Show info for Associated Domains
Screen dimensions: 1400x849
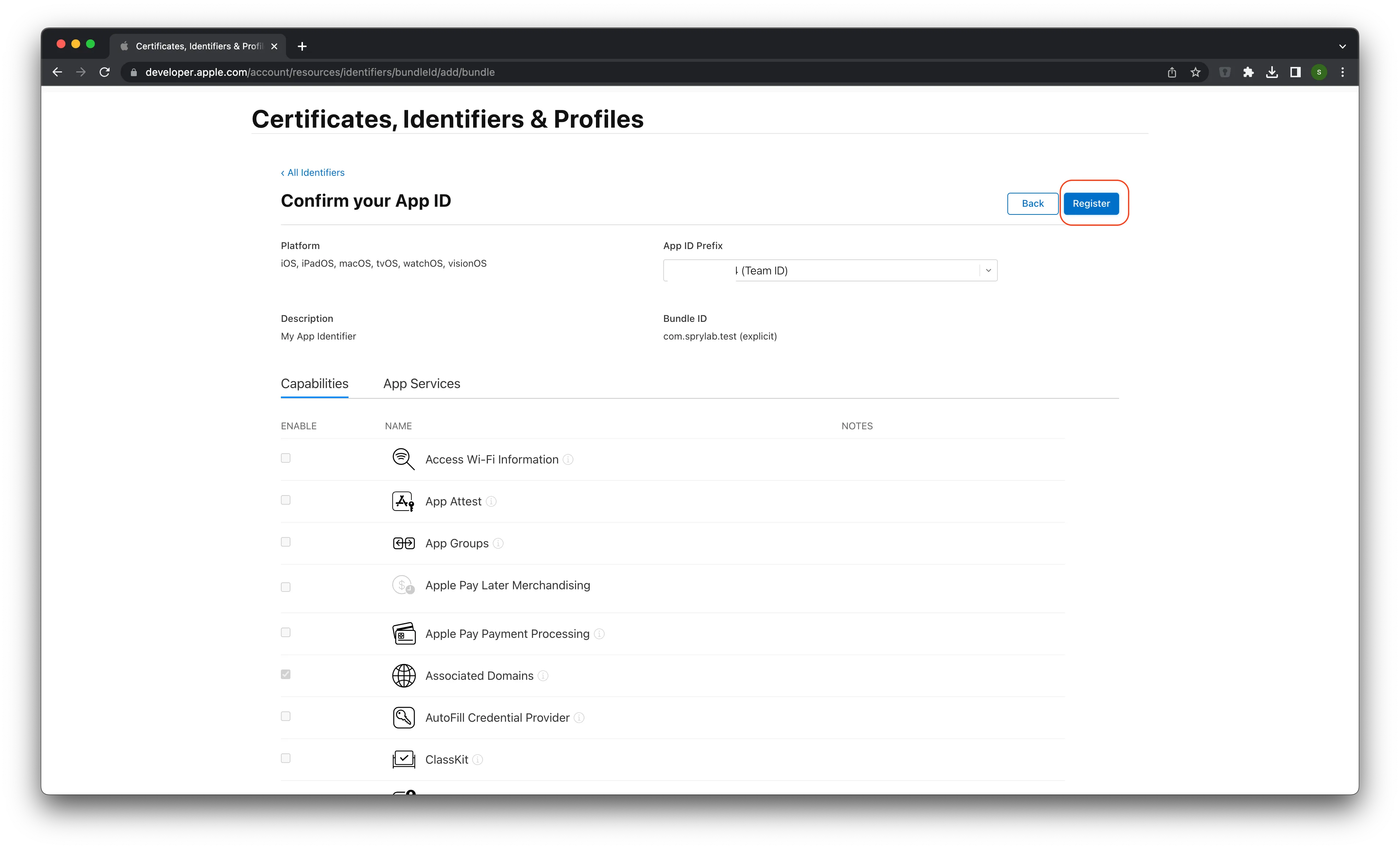543,676
